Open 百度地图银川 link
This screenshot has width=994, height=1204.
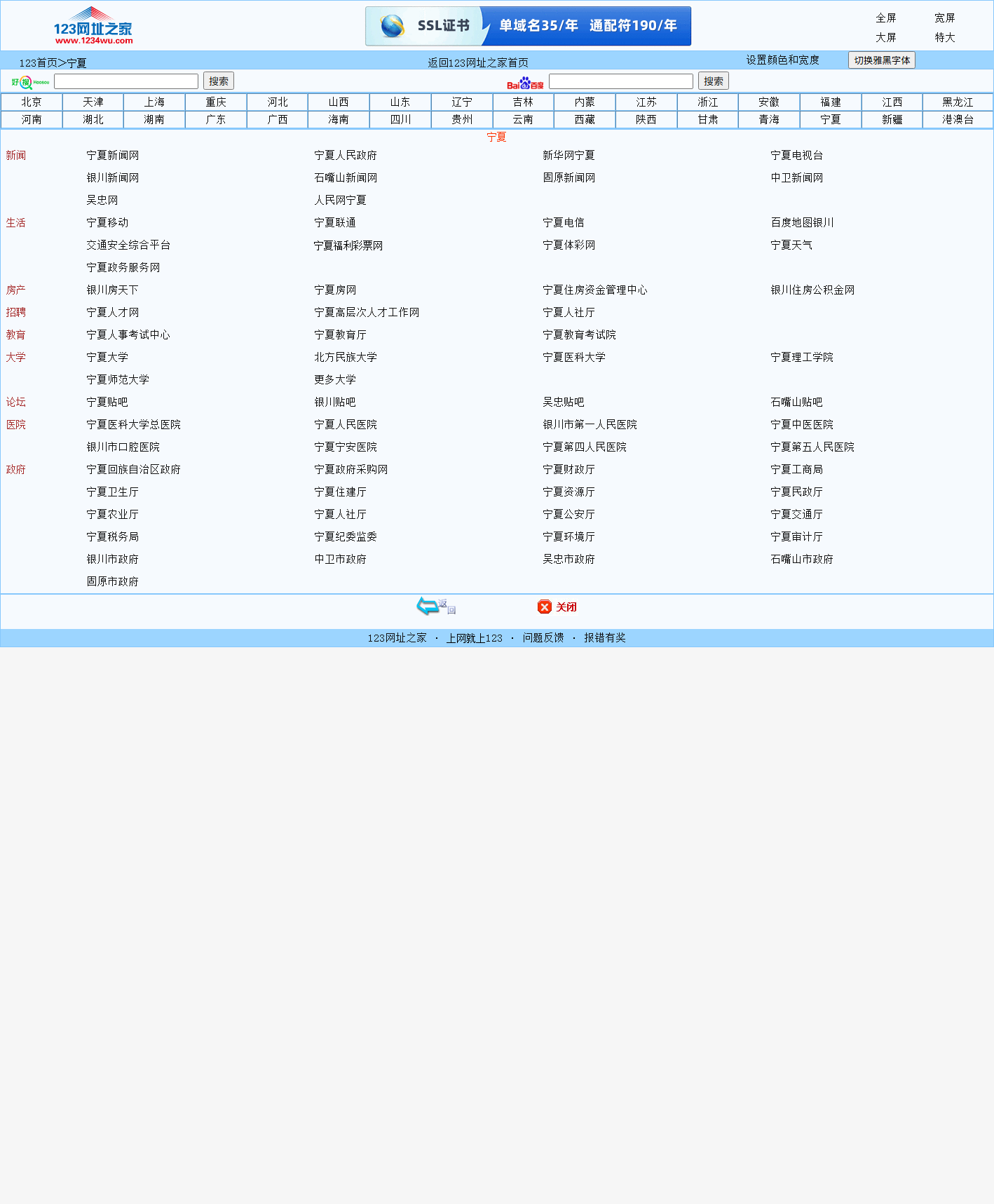802,223
